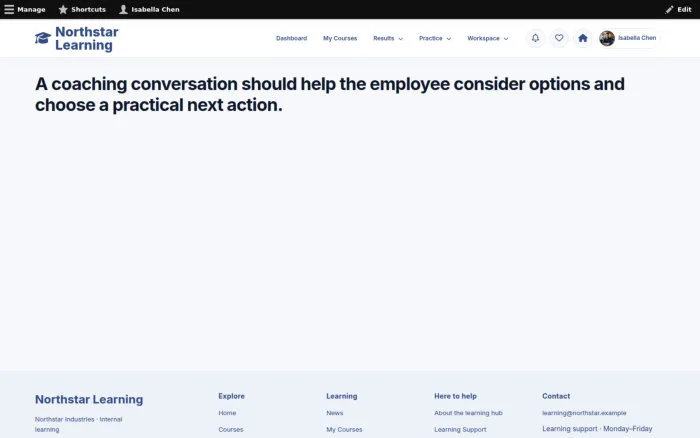Open the Shortcuts star menu
This screenshot has height=438, width=700.
82,9
